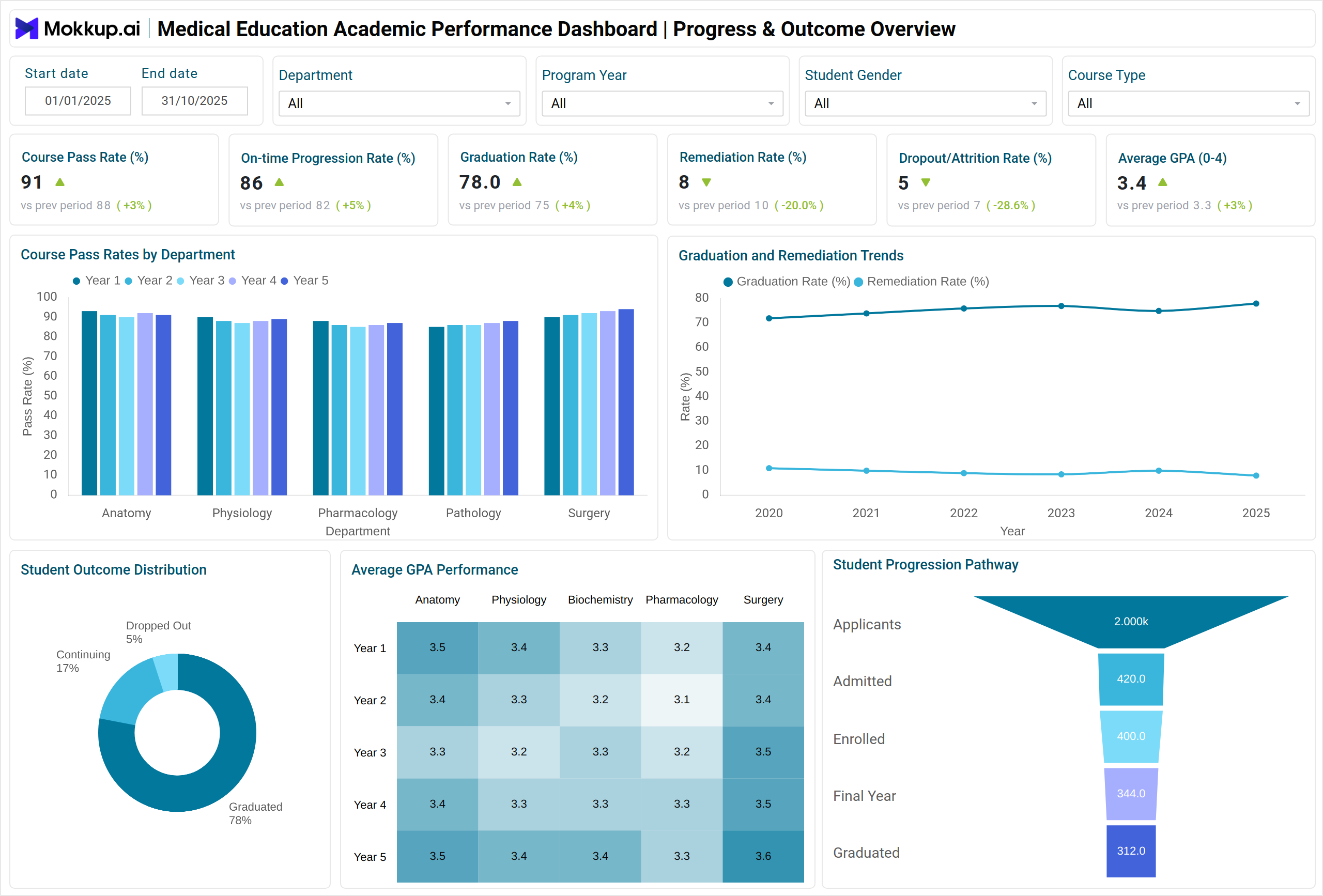1323x896 pixels.
Task: Click Year 4 Biochemistry heatmap cell 3.3
Action: 601,805
